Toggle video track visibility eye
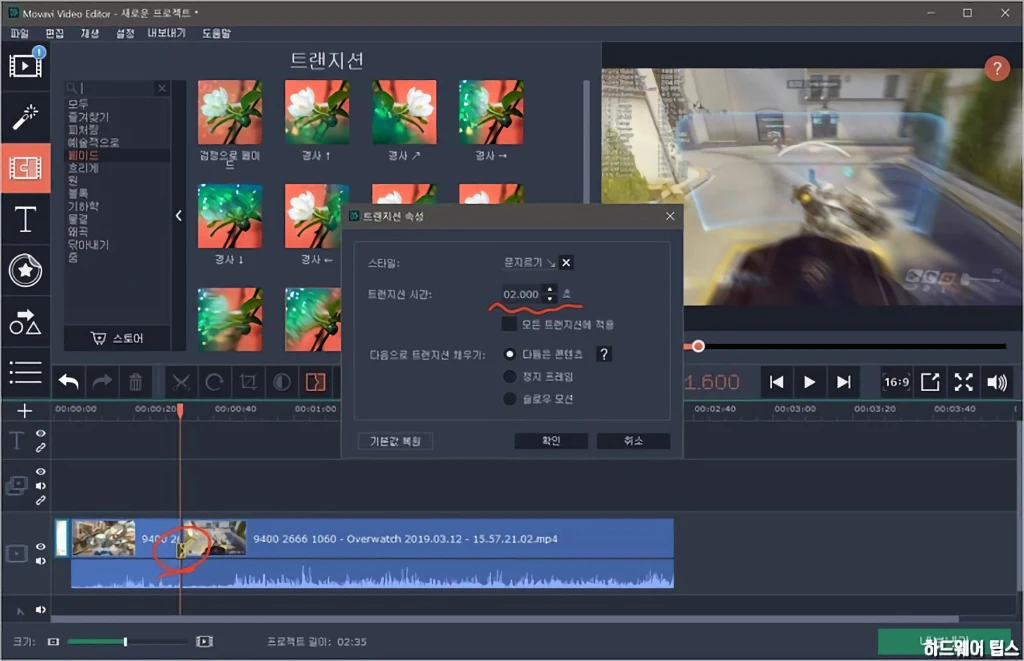The height and width of the screenshot is (661, 1024). [x=40, y=547]
